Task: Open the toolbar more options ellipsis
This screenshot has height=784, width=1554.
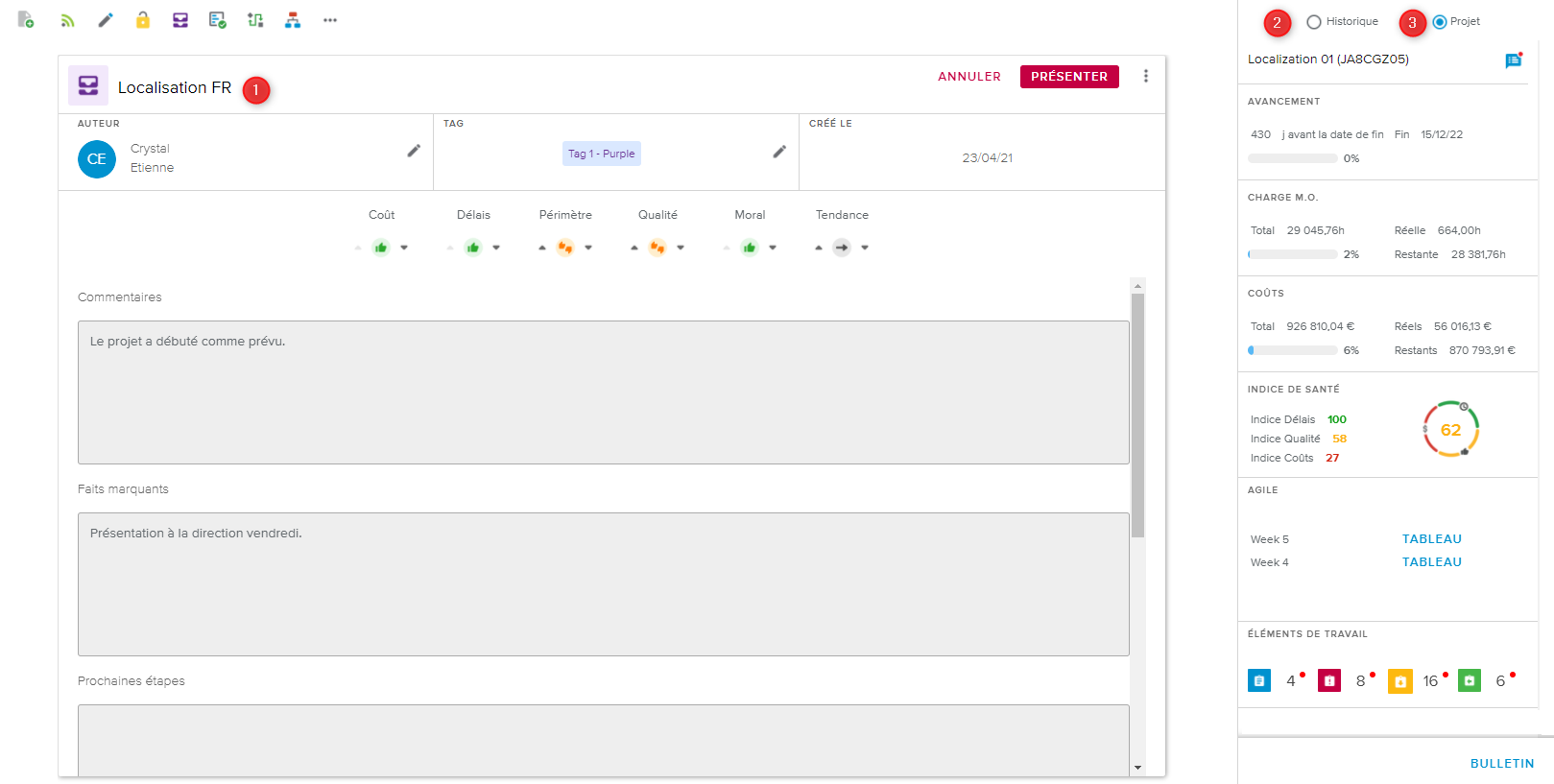Action: click(x=330, y=20)
